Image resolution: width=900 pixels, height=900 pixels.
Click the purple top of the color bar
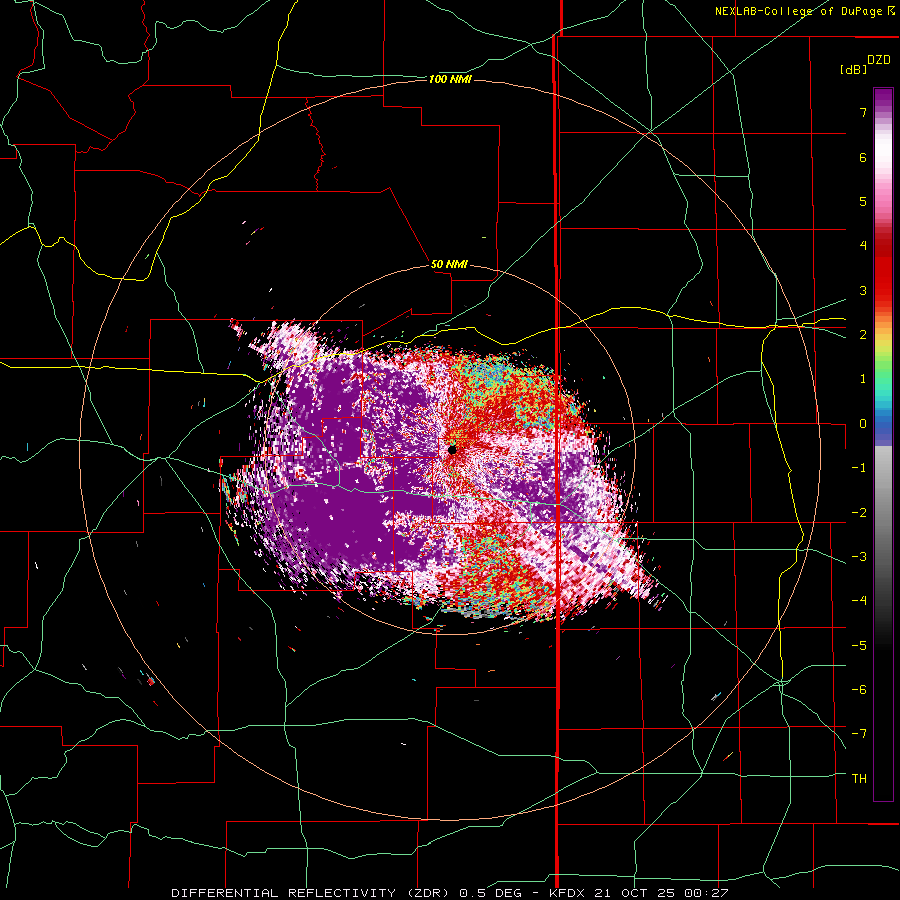(883, 99)
